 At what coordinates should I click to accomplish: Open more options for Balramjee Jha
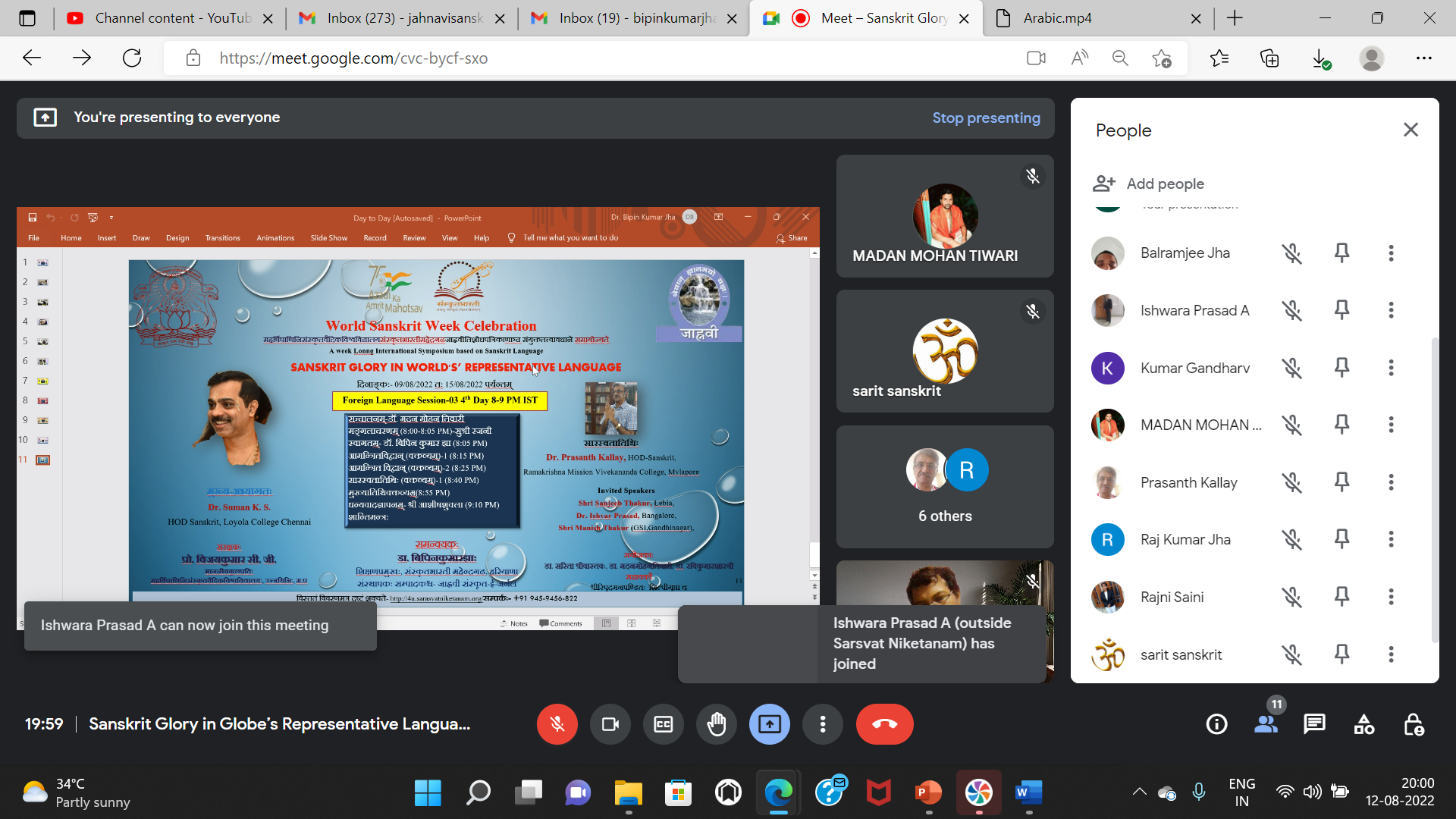click(x=1391, y=253)
